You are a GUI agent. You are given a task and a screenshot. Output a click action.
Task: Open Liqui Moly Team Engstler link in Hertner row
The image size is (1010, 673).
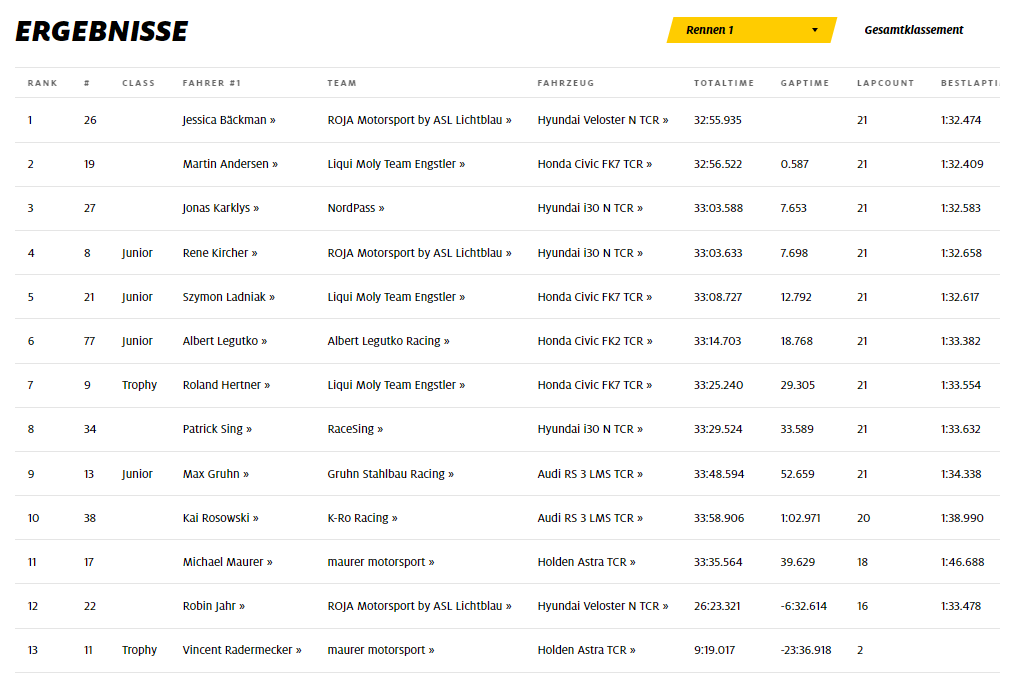point(396,385)
